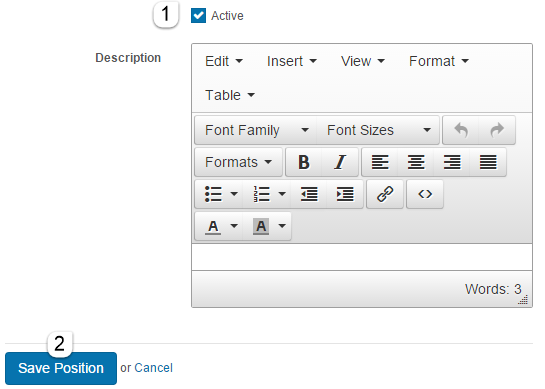545x389 pixels.
Task: Center align the text
Action: [x=416, y=162]
